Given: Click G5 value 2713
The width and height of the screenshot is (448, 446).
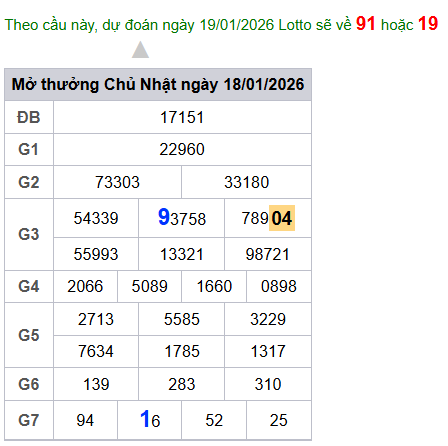Looking at the screenshot, I should 96,319.
